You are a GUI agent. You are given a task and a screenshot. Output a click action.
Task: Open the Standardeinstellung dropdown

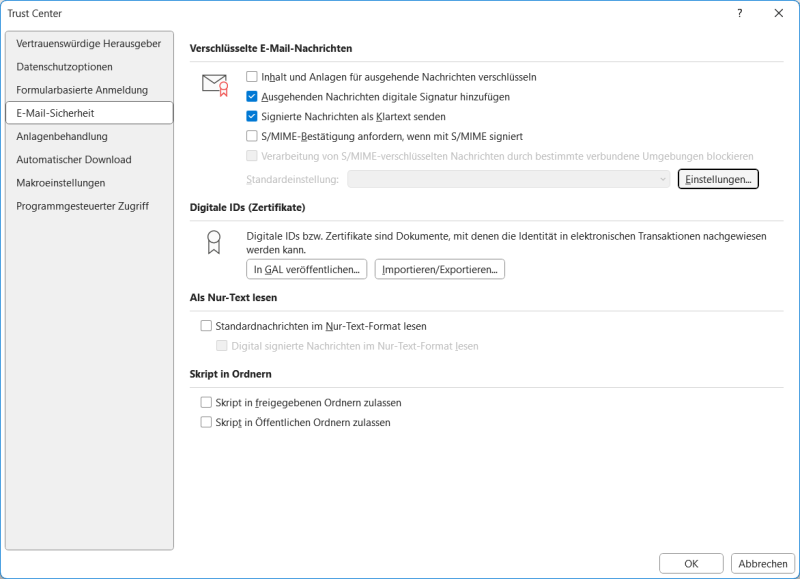tap(508, 179)
